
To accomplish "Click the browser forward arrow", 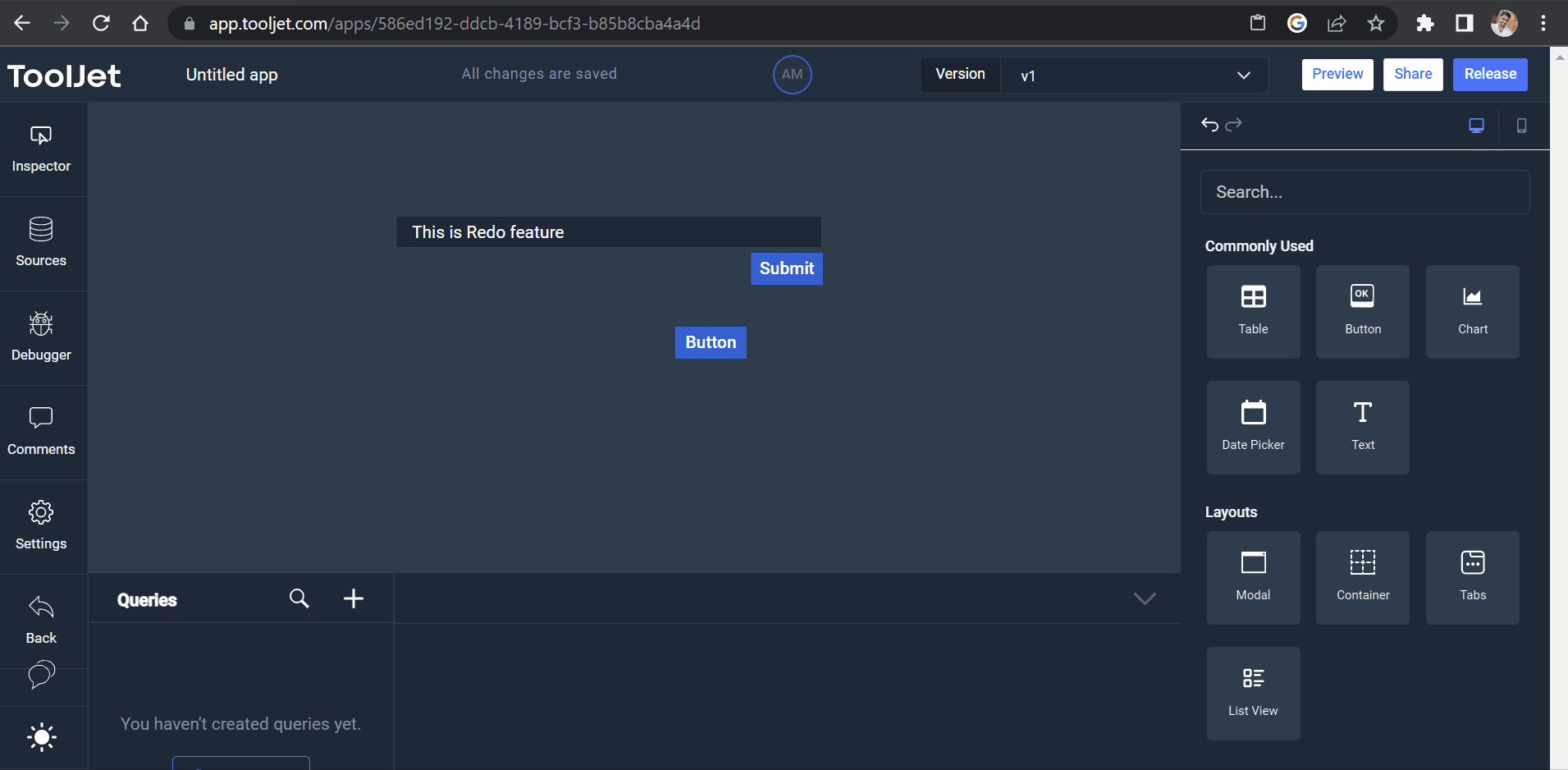I will [x=62, y=23].
